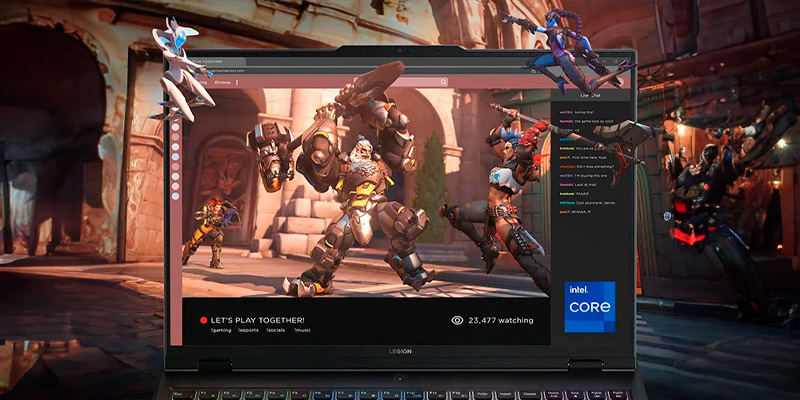Click the red live indicator dot
Image resolution: width=800 pixels, height=400 pixels.
(204, 320)
